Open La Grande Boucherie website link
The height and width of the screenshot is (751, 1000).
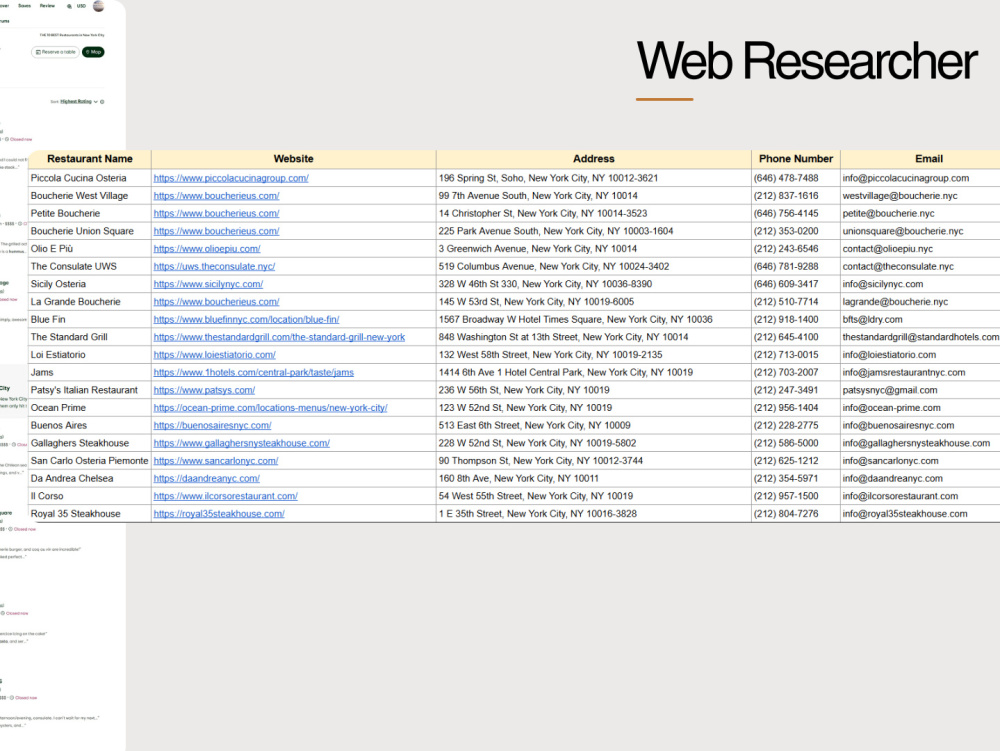(x=216, y=302)
